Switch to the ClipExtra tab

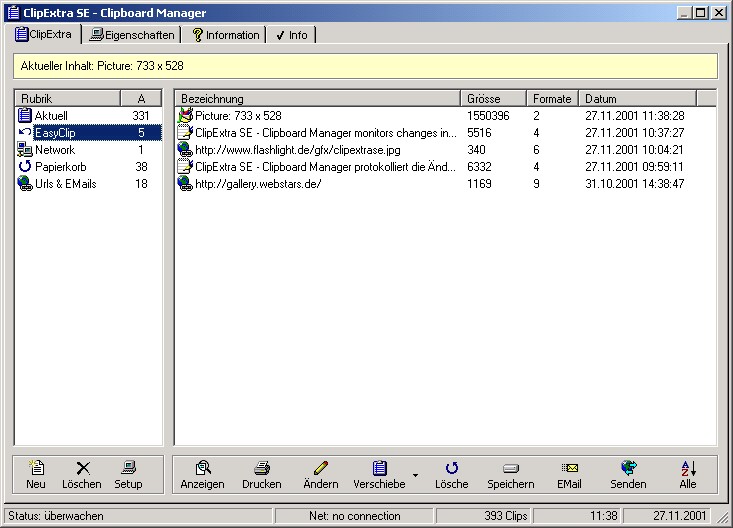(x=43, y=34)
